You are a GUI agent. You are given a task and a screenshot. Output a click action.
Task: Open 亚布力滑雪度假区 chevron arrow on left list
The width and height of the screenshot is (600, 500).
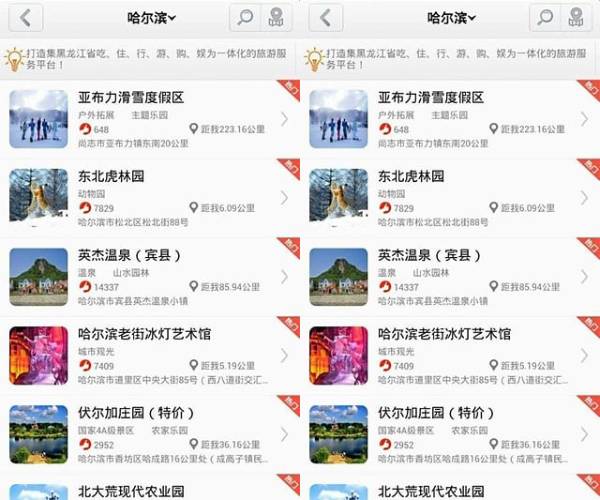(x=284, y=119)
